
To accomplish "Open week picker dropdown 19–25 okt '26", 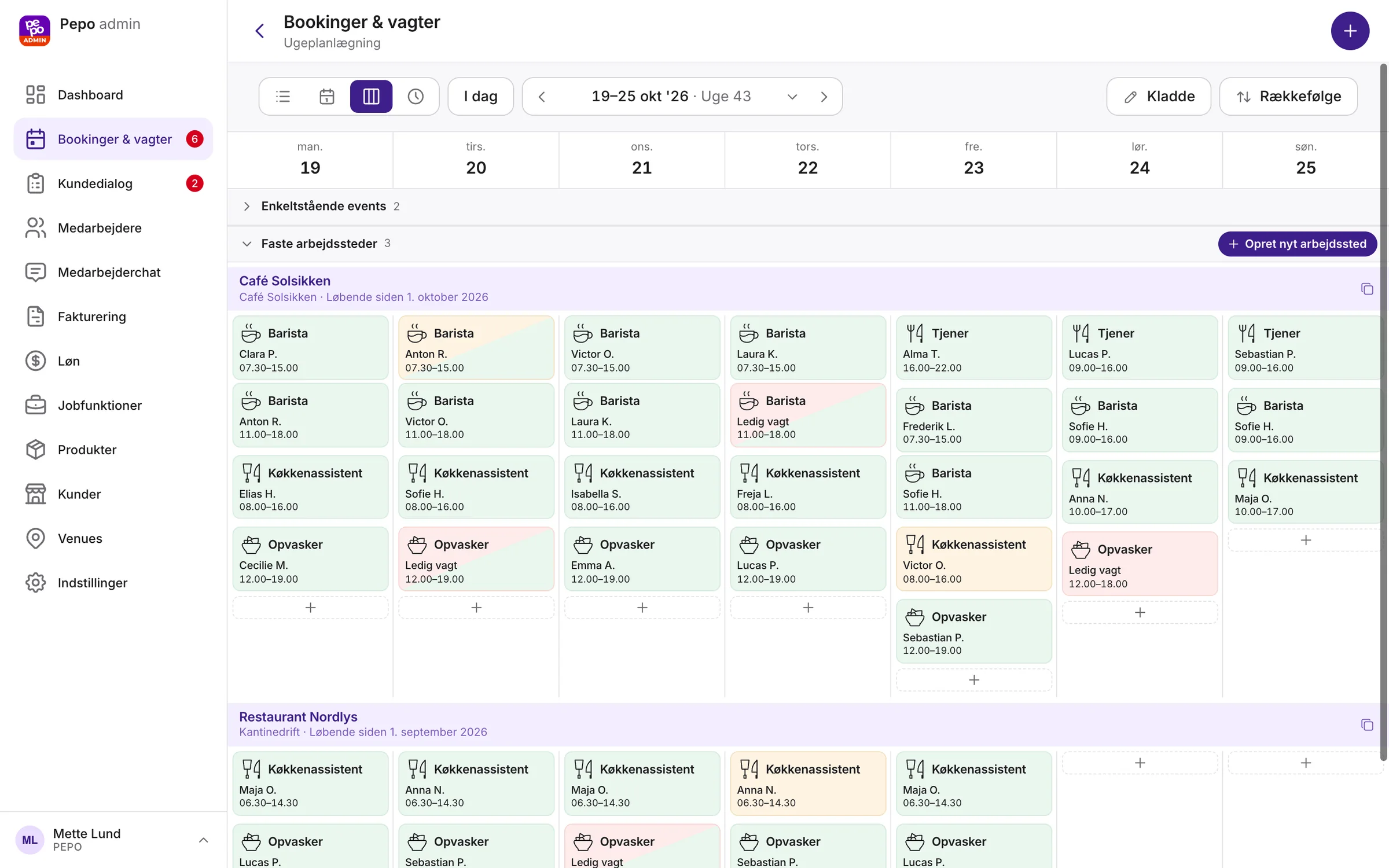I will click(694, 96).
